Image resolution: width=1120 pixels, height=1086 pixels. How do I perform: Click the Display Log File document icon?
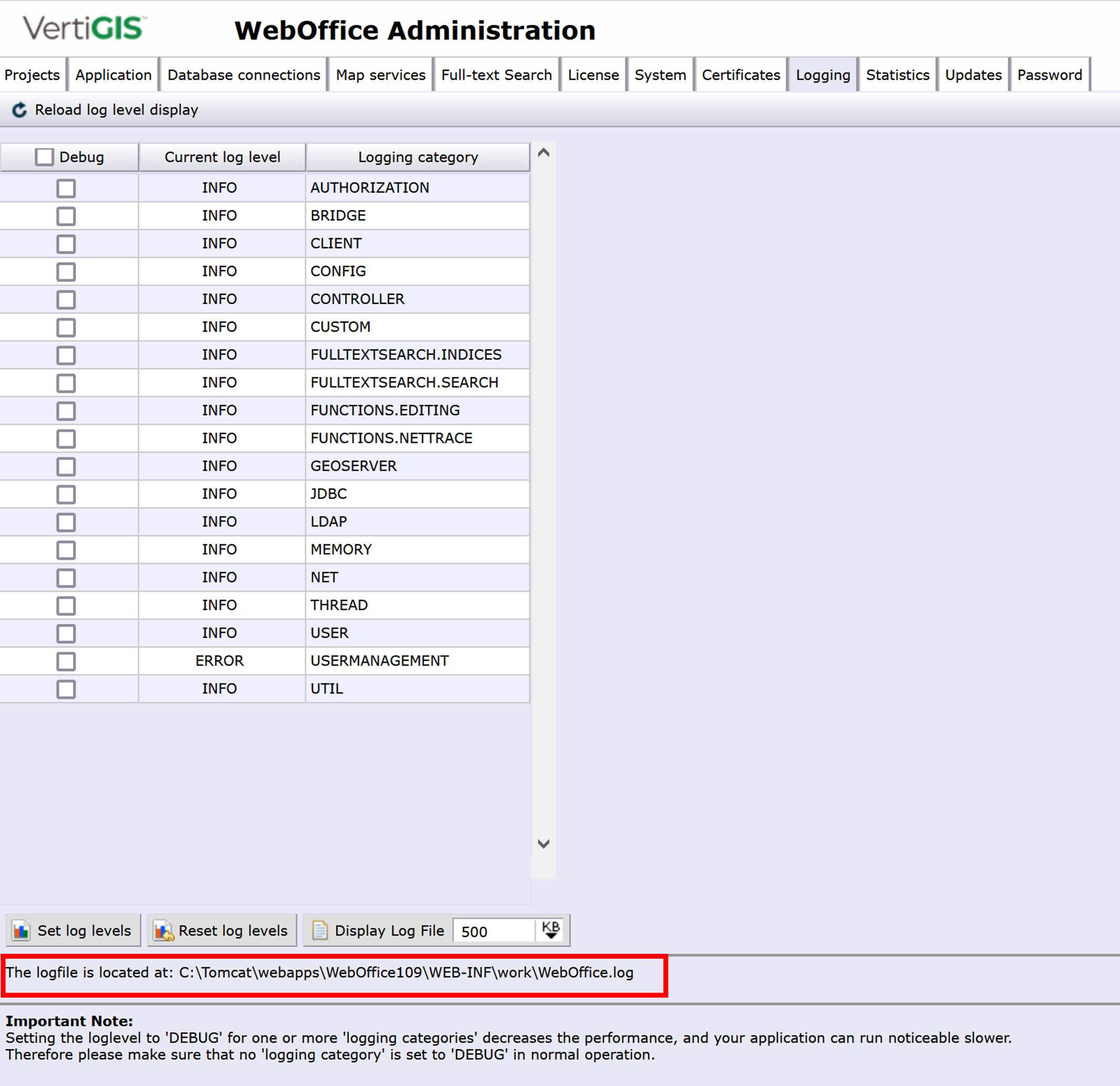(320, 930)
